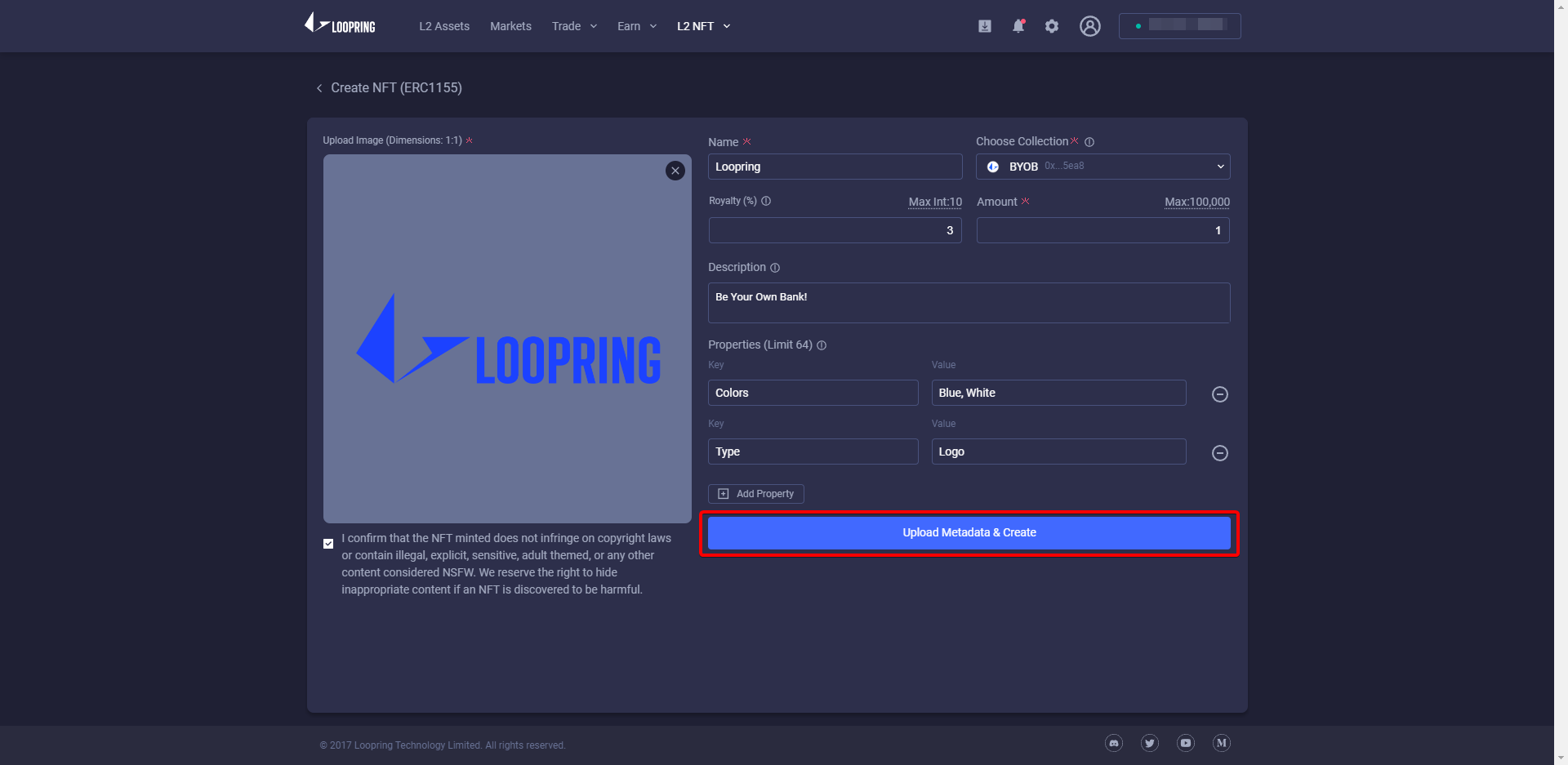
Task: Remove the Colors property row
Action: [x=1220, y=394]
